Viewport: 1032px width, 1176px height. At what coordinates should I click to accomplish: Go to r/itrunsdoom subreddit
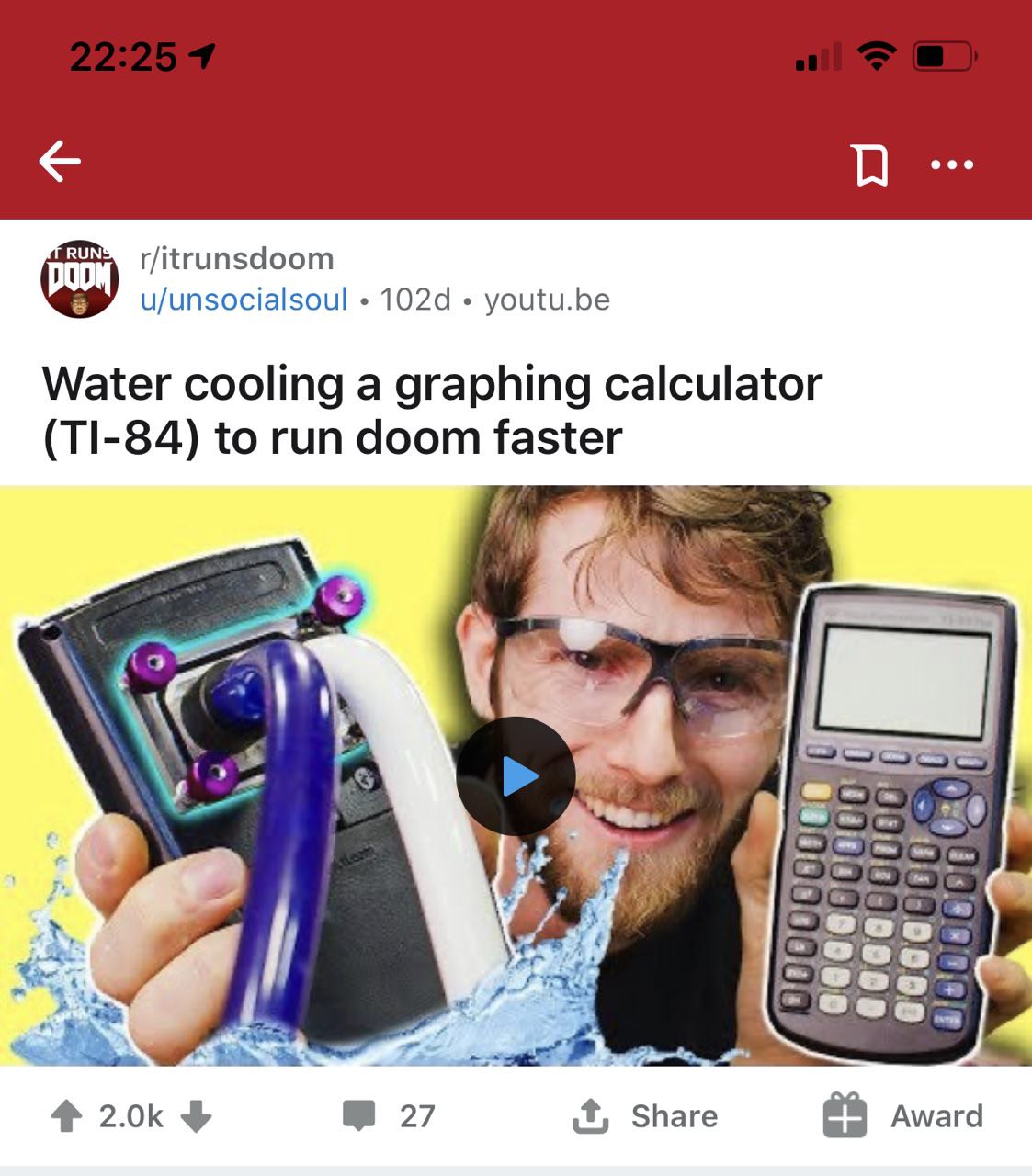pyautogui.click(x=237, y=259)
